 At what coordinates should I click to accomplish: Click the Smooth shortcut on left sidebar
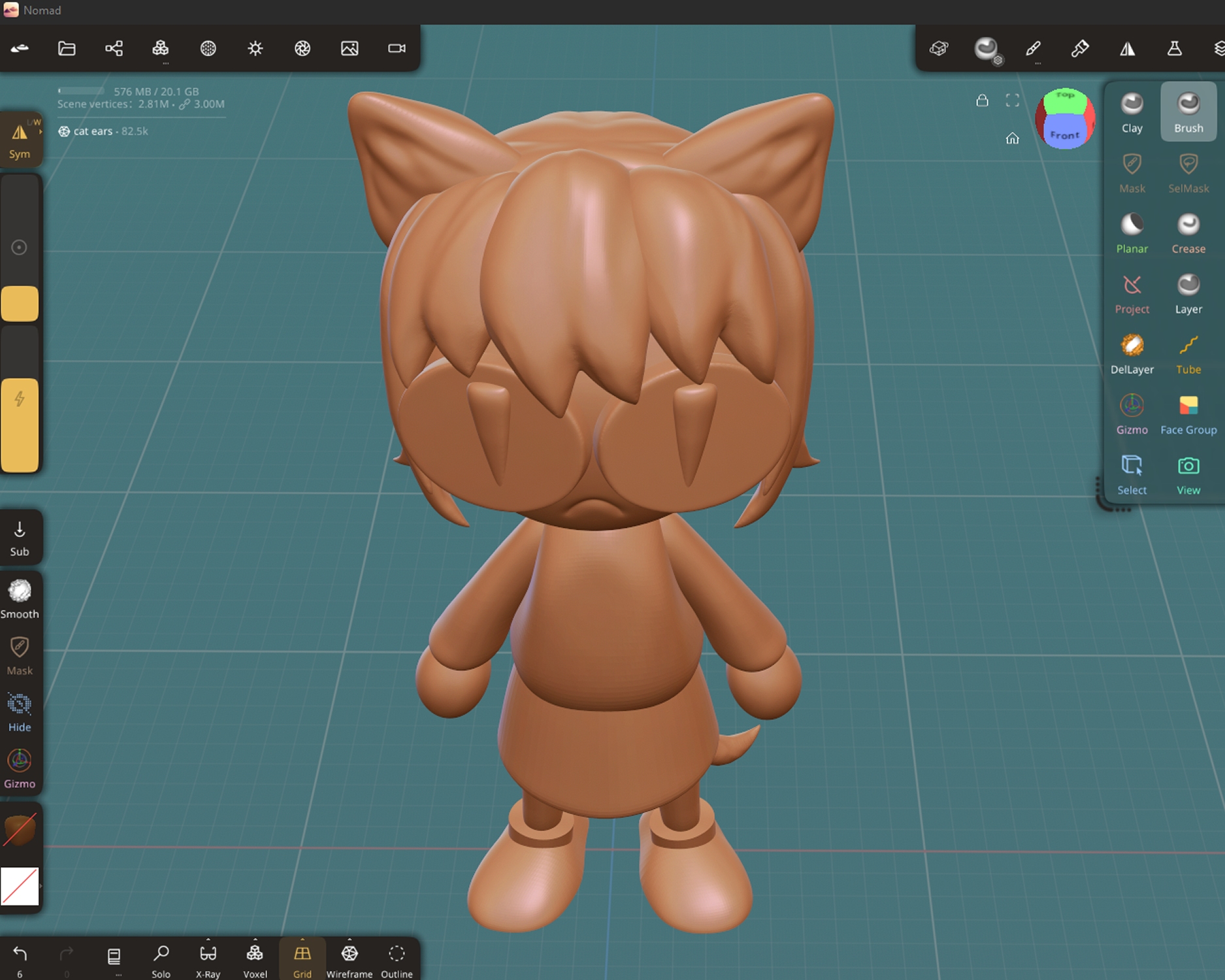click(20, 598)
